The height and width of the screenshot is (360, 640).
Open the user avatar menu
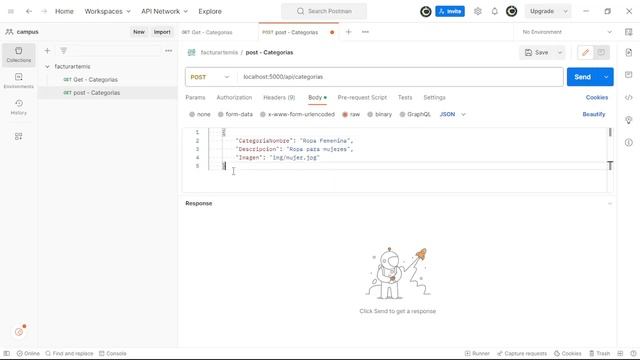click(511, 11)
